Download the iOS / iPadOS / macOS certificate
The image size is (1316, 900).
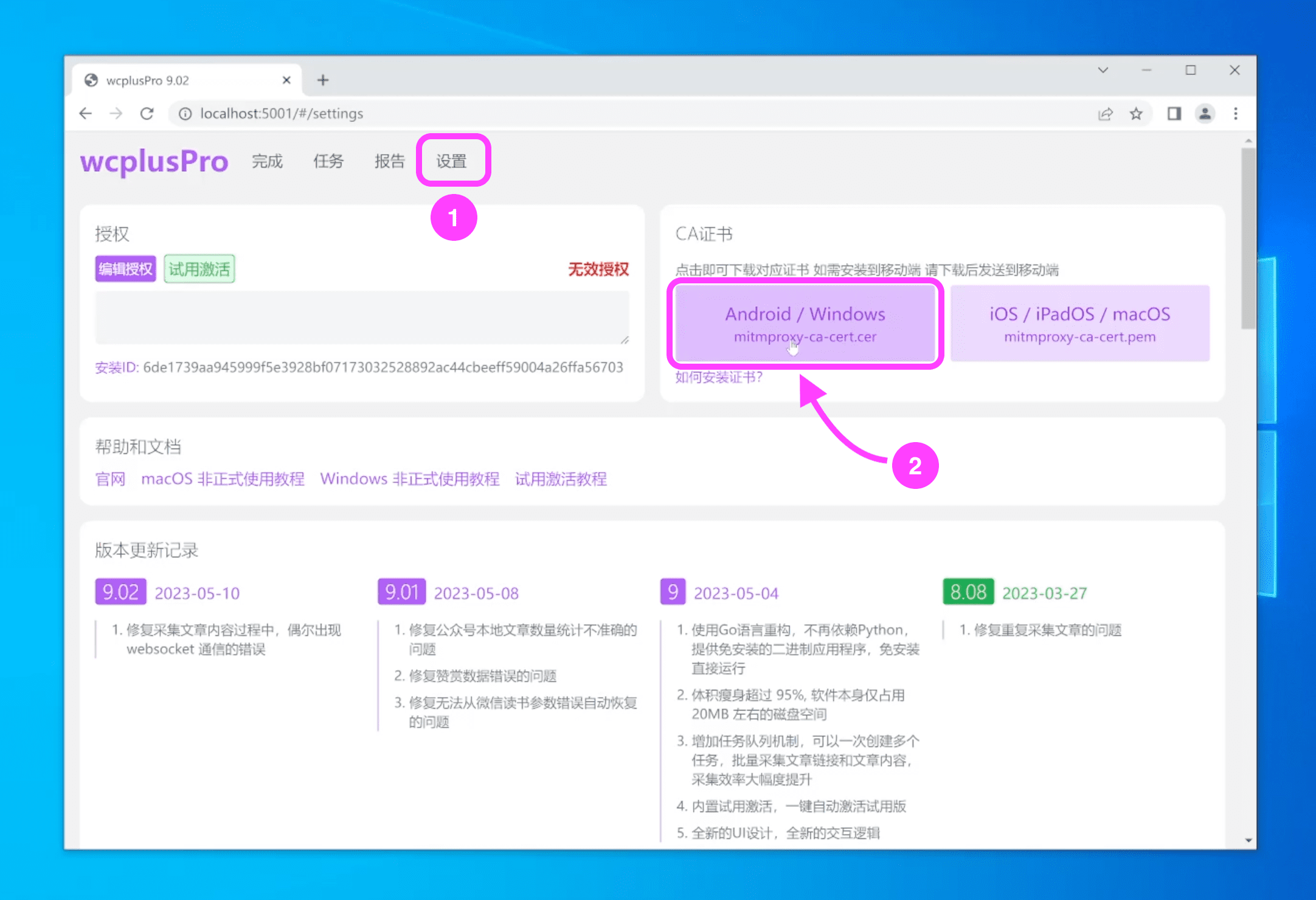pos(1079,324)
